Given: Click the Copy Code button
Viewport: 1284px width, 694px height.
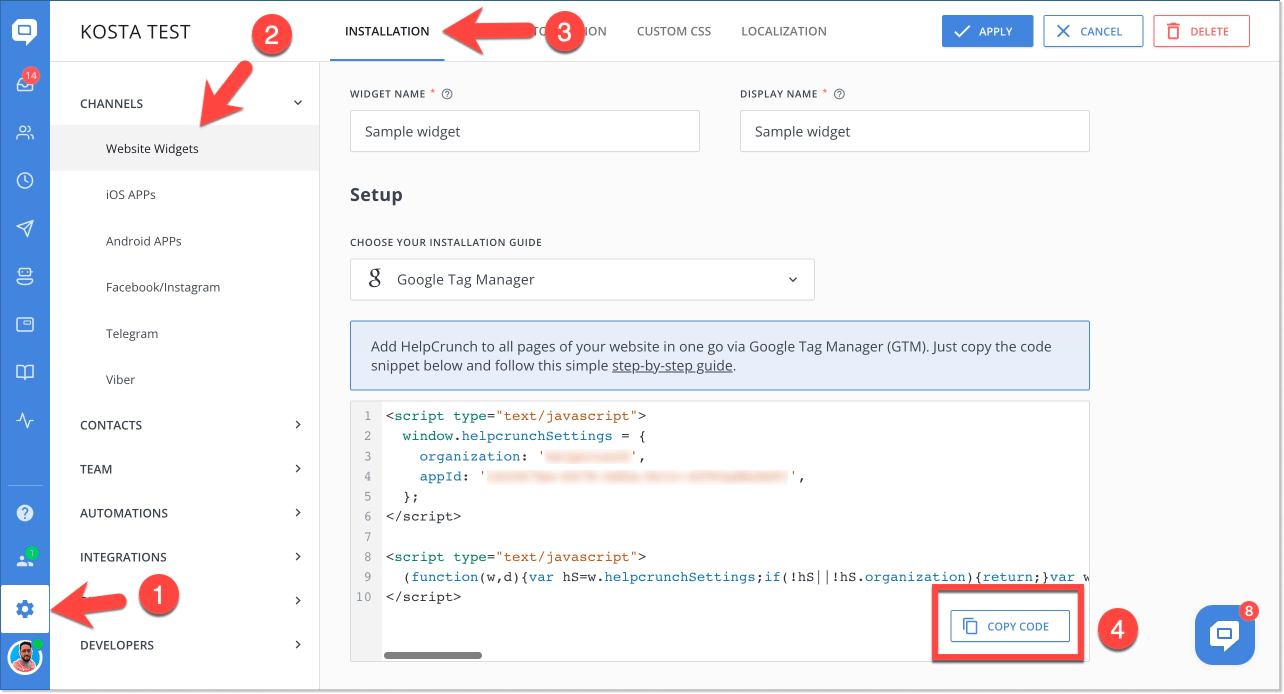Looking at the screenshot, I should [1009, 626].
